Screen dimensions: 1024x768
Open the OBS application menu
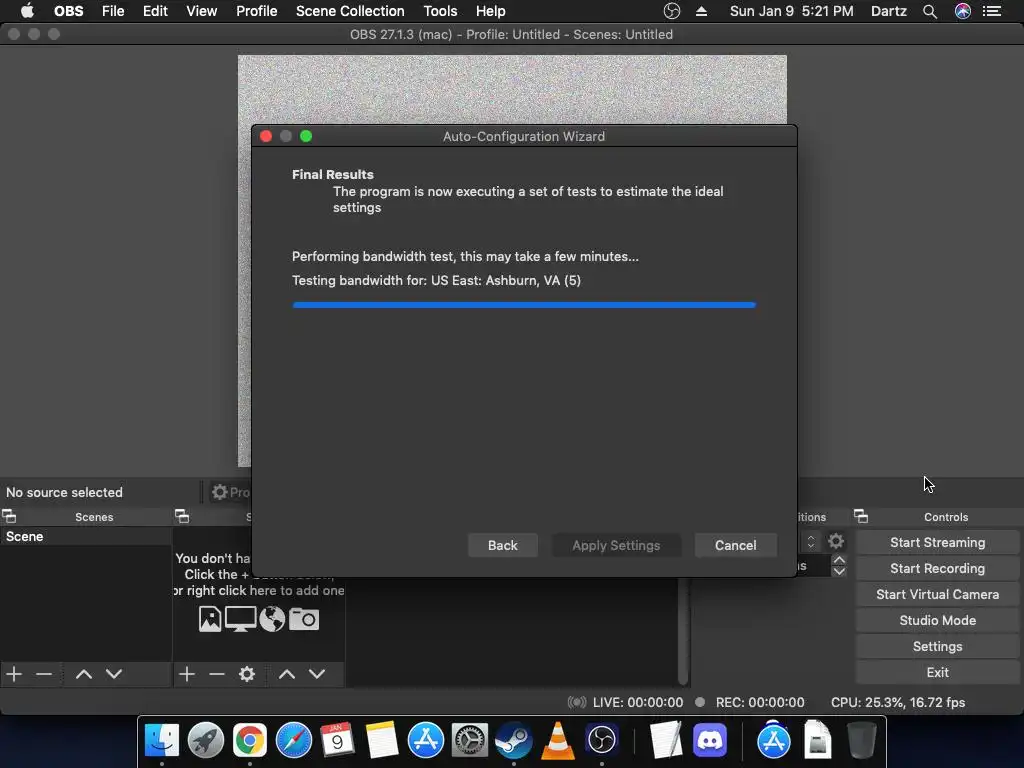[69, 11]
